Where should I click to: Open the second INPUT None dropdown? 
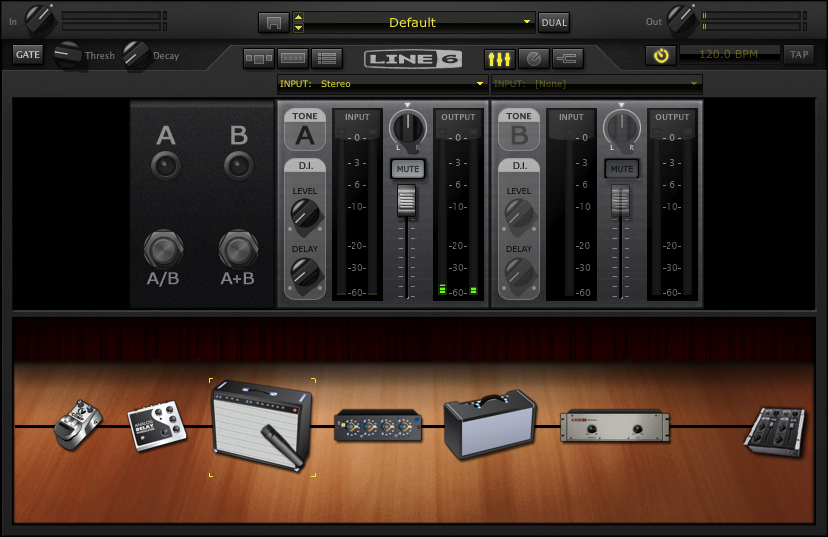click(597, 84)
